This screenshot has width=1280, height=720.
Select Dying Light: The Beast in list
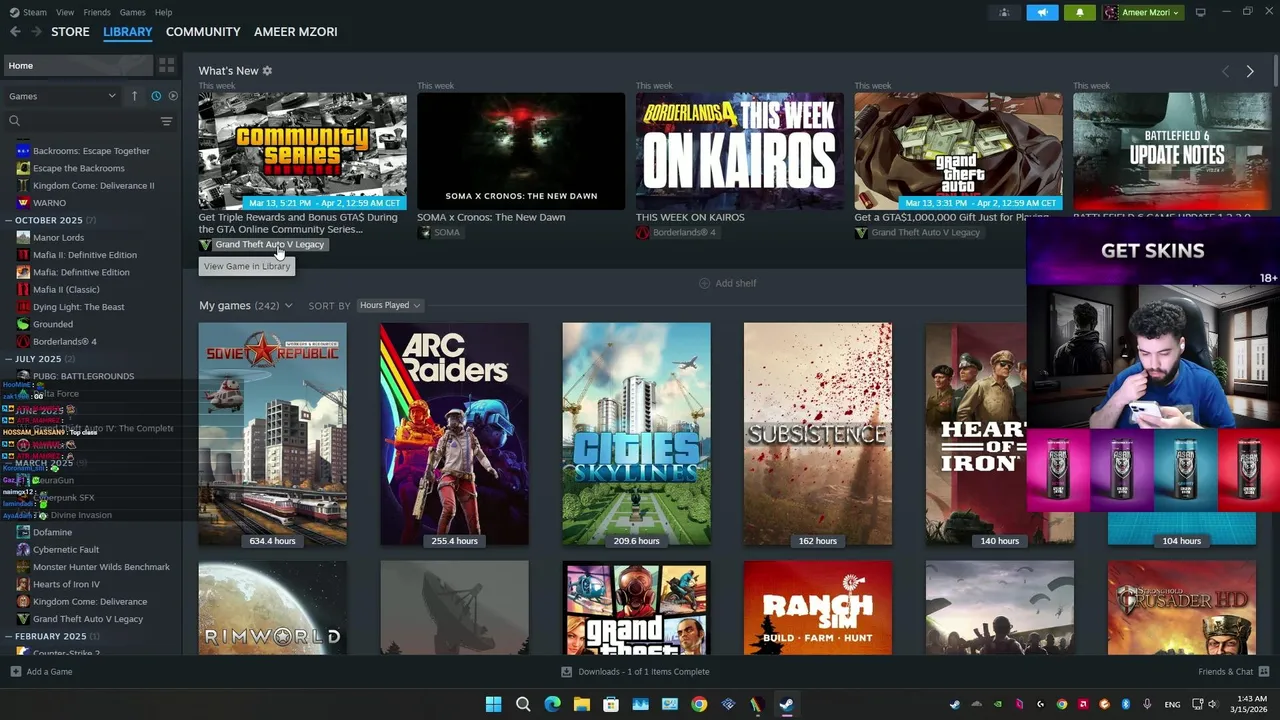pos(78,307)
